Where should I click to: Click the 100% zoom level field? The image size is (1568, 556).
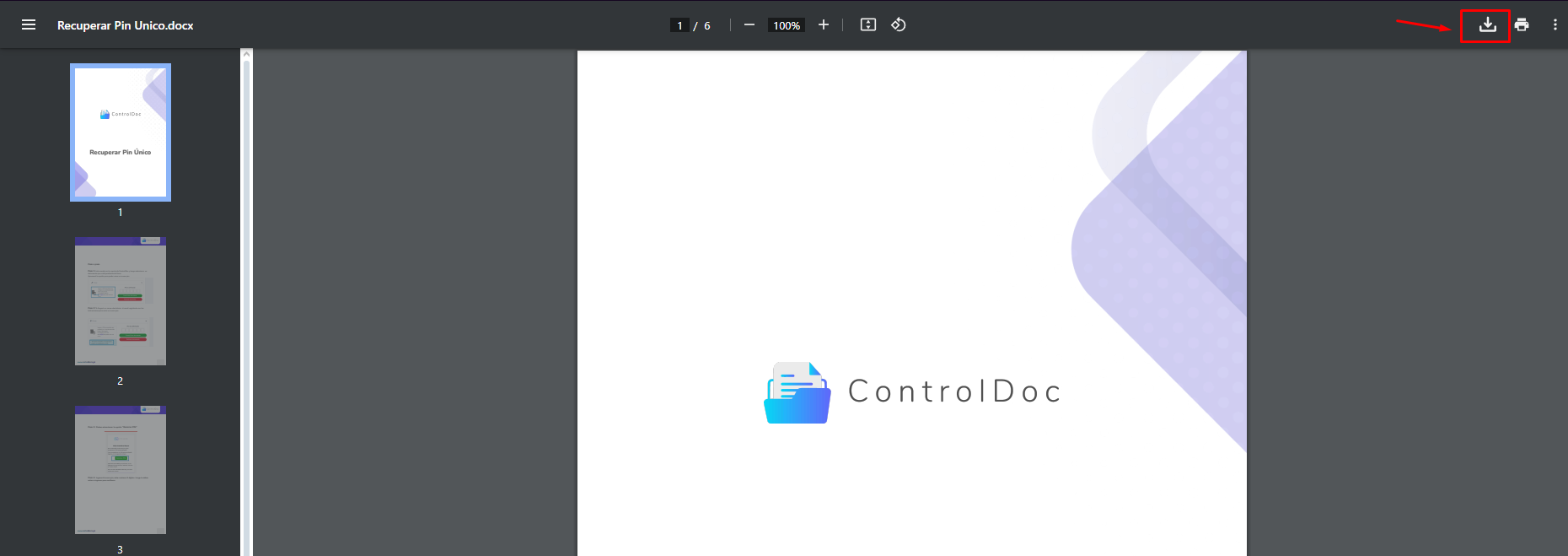pyautogui.click(x=787, y=25)
